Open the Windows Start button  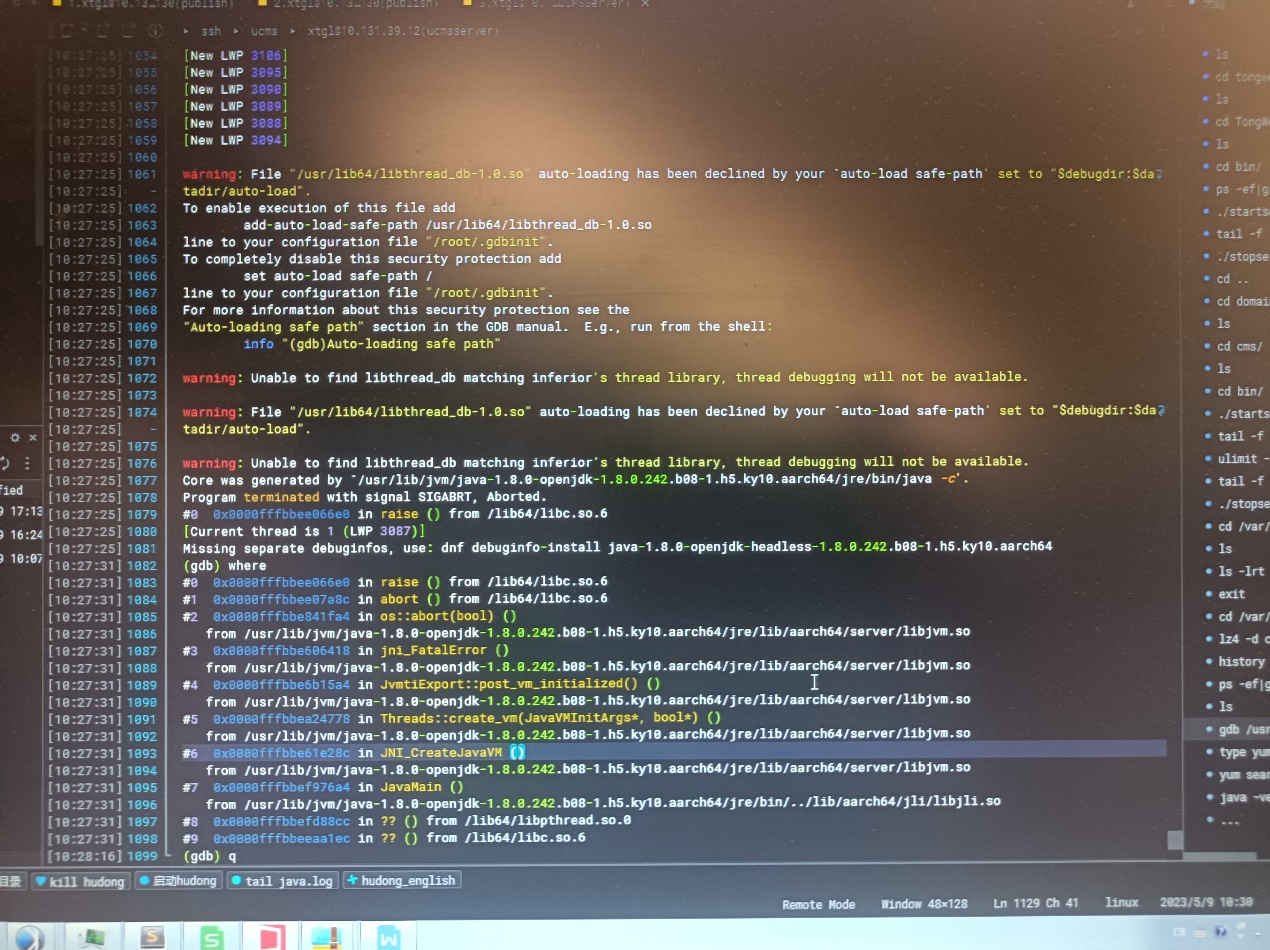[x=28, y=938]
